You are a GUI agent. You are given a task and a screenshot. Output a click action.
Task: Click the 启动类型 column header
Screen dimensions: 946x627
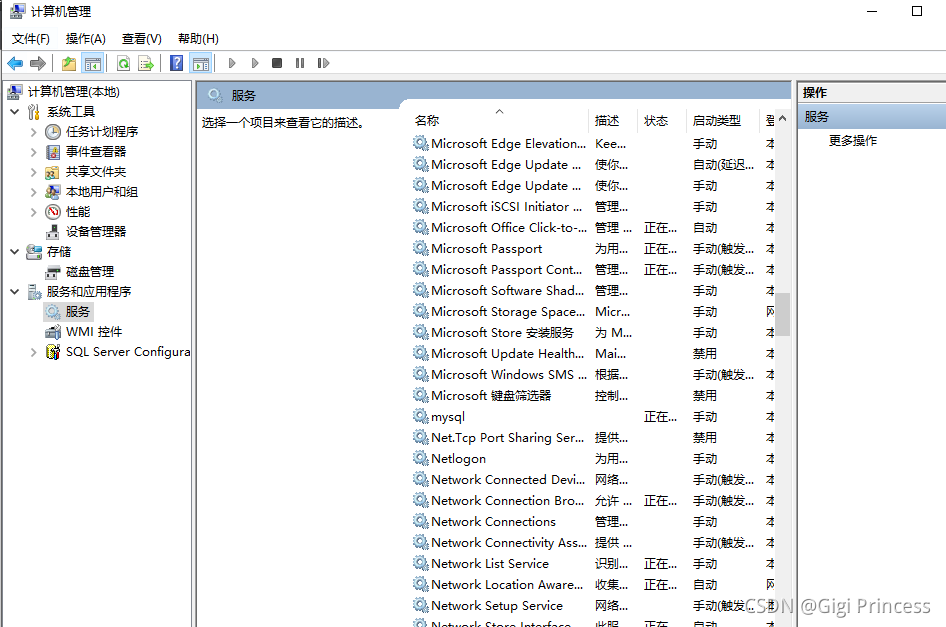pyautogui.click(x=722, y=121)
